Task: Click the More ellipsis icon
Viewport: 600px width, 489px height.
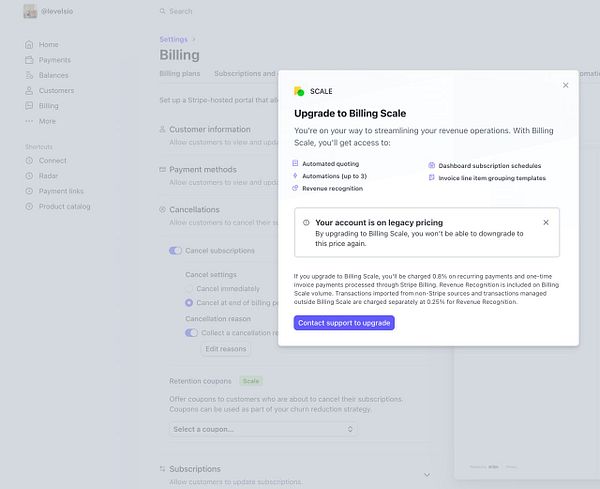Action: coord(29,121)
